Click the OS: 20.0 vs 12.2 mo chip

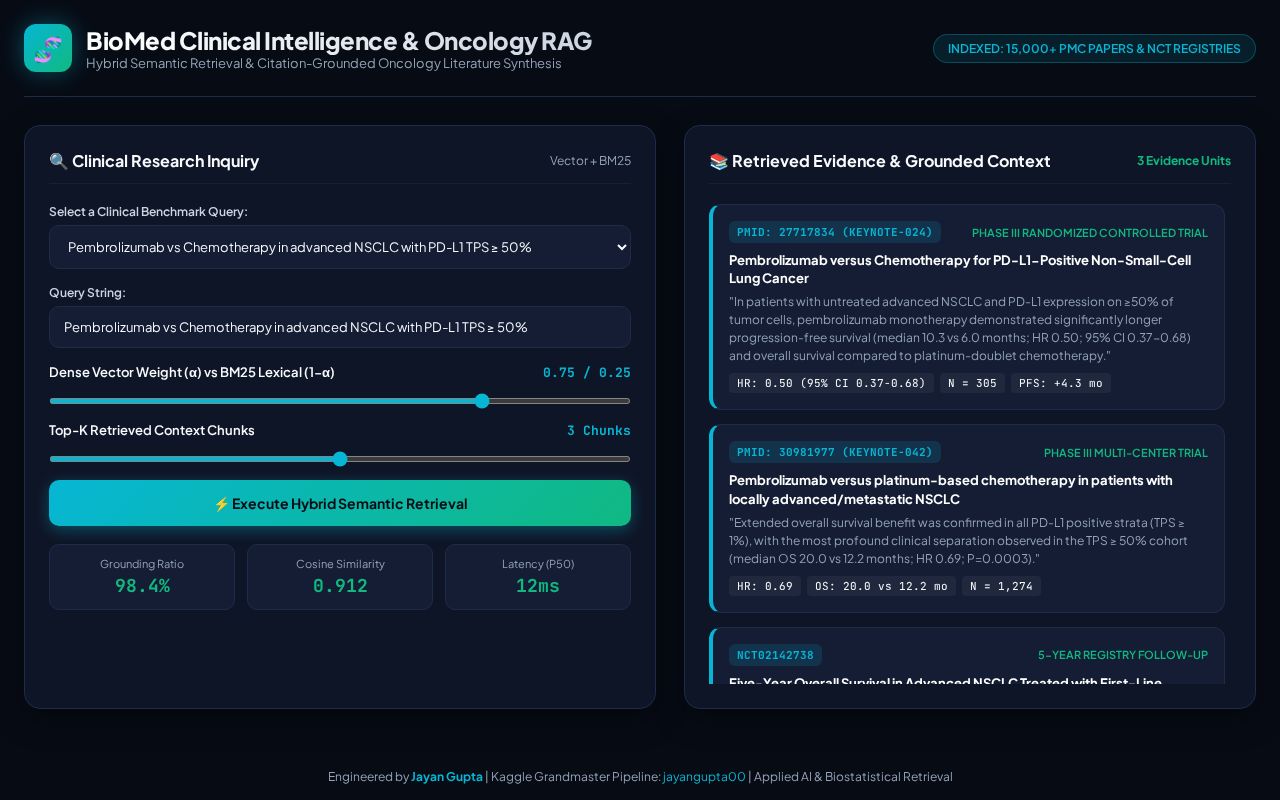pos(881,586)
